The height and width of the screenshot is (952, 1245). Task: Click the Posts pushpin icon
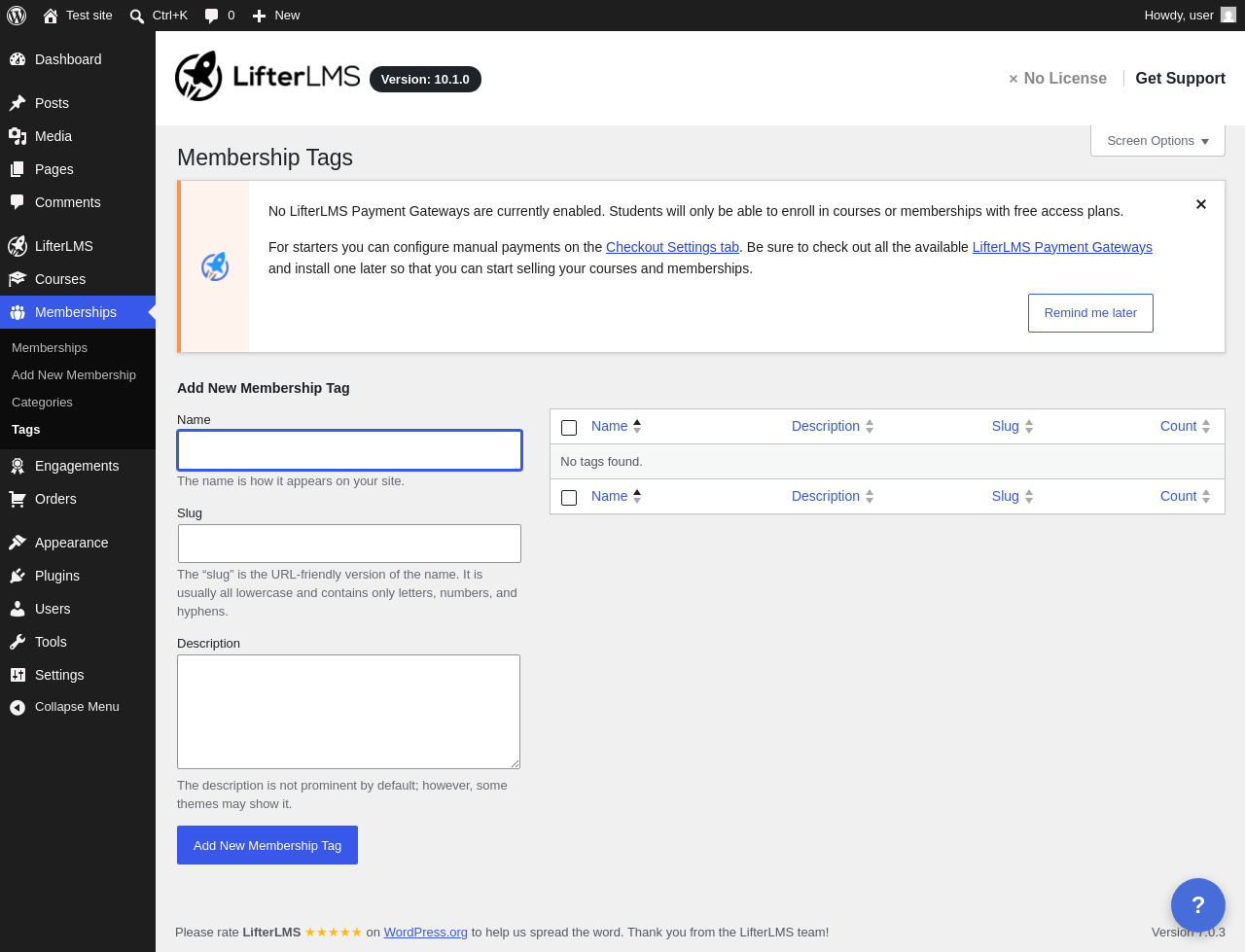[18, 103]
